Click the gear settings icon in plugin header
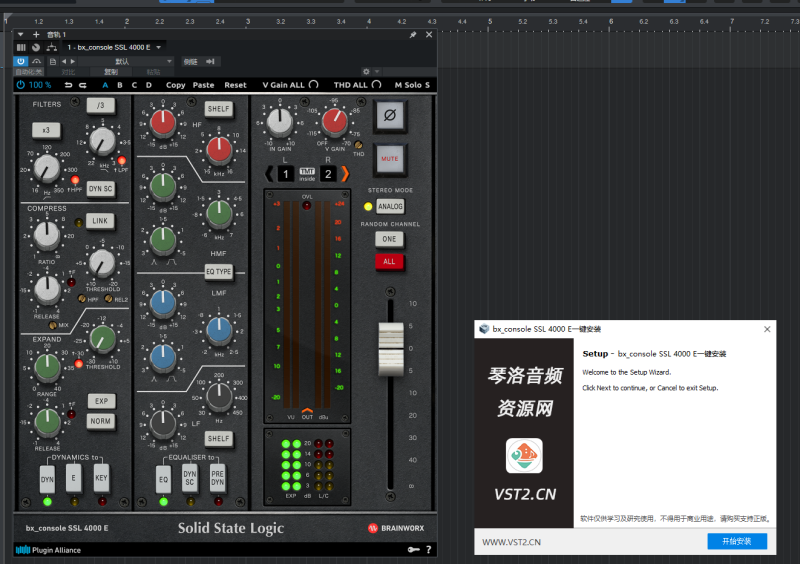Viewport: 800px width, 564px height. coord(366,71)
